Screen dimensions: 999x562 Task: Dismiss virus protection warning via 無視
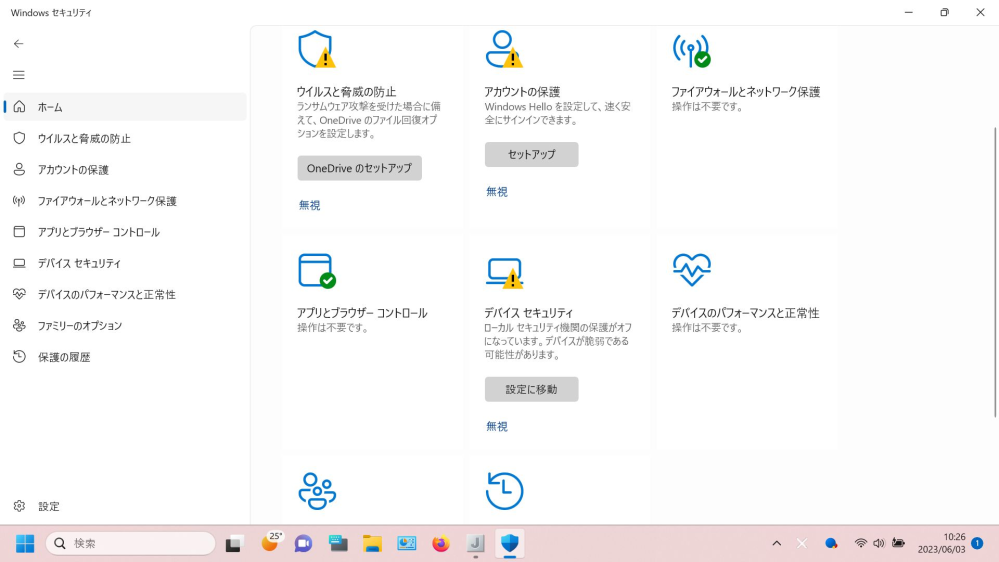tap(310, 205)
